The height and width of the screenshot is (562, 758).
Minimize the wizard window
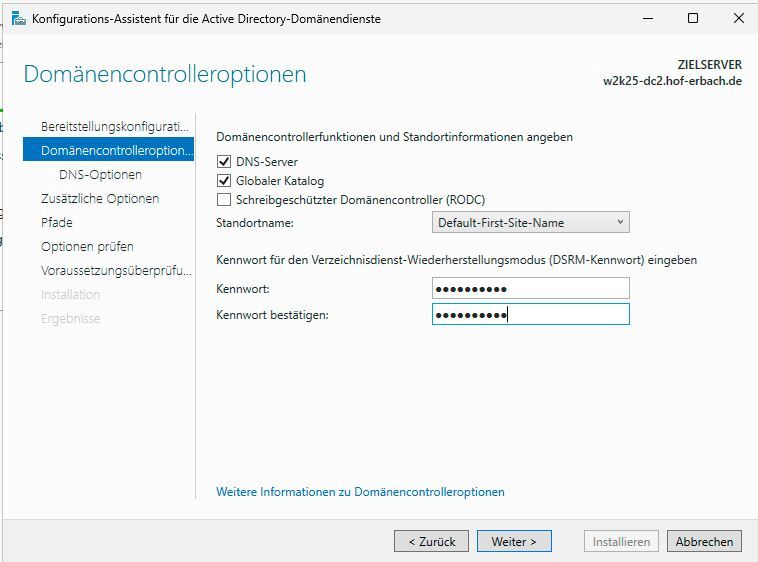pyautogui.click(x=648, y=19)
